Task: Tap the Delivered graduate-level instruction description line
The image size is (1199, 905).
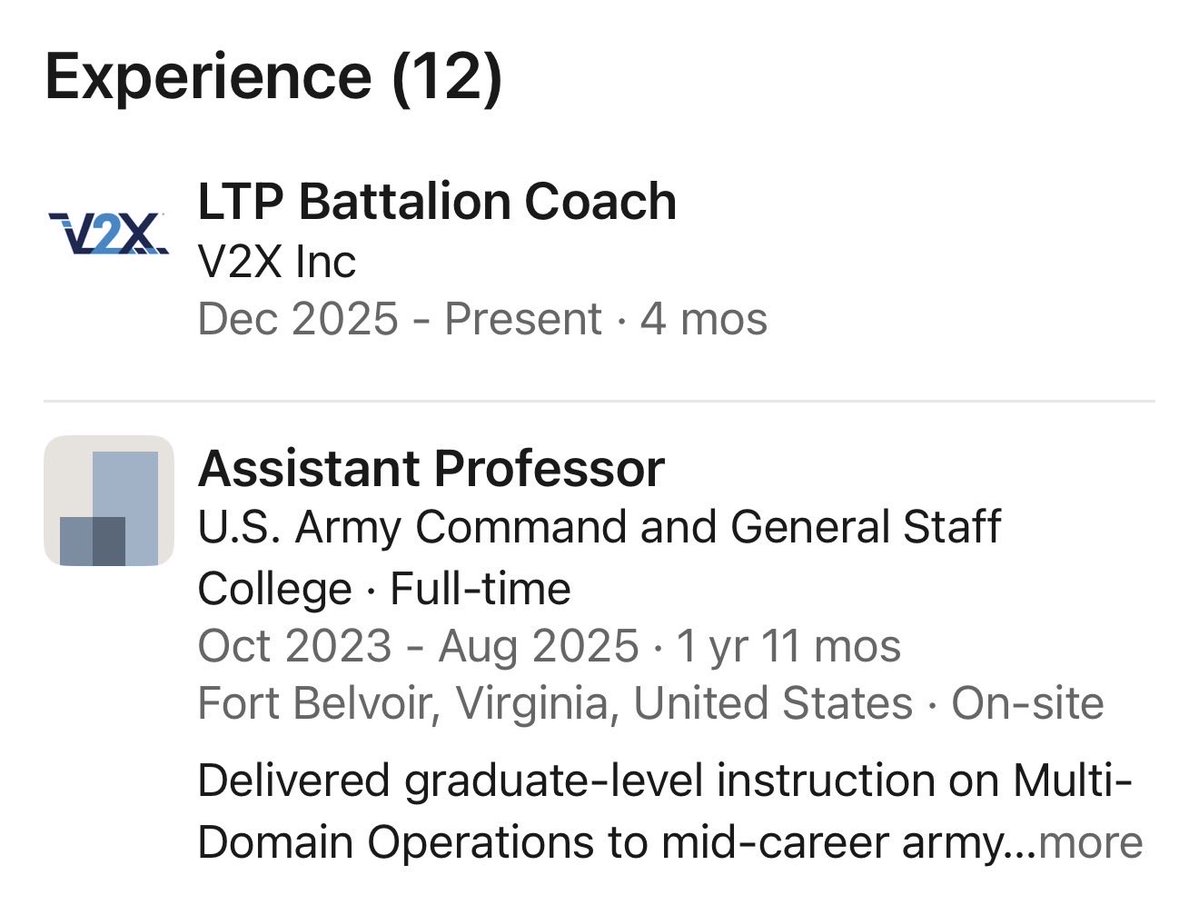Action: [x=664, y=782]
